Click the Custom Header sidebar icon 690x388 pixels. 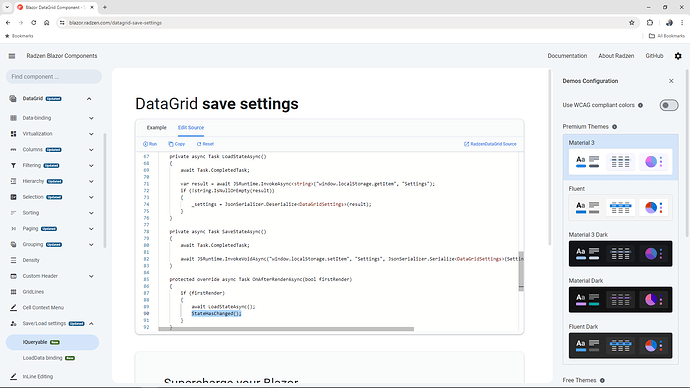13,276
